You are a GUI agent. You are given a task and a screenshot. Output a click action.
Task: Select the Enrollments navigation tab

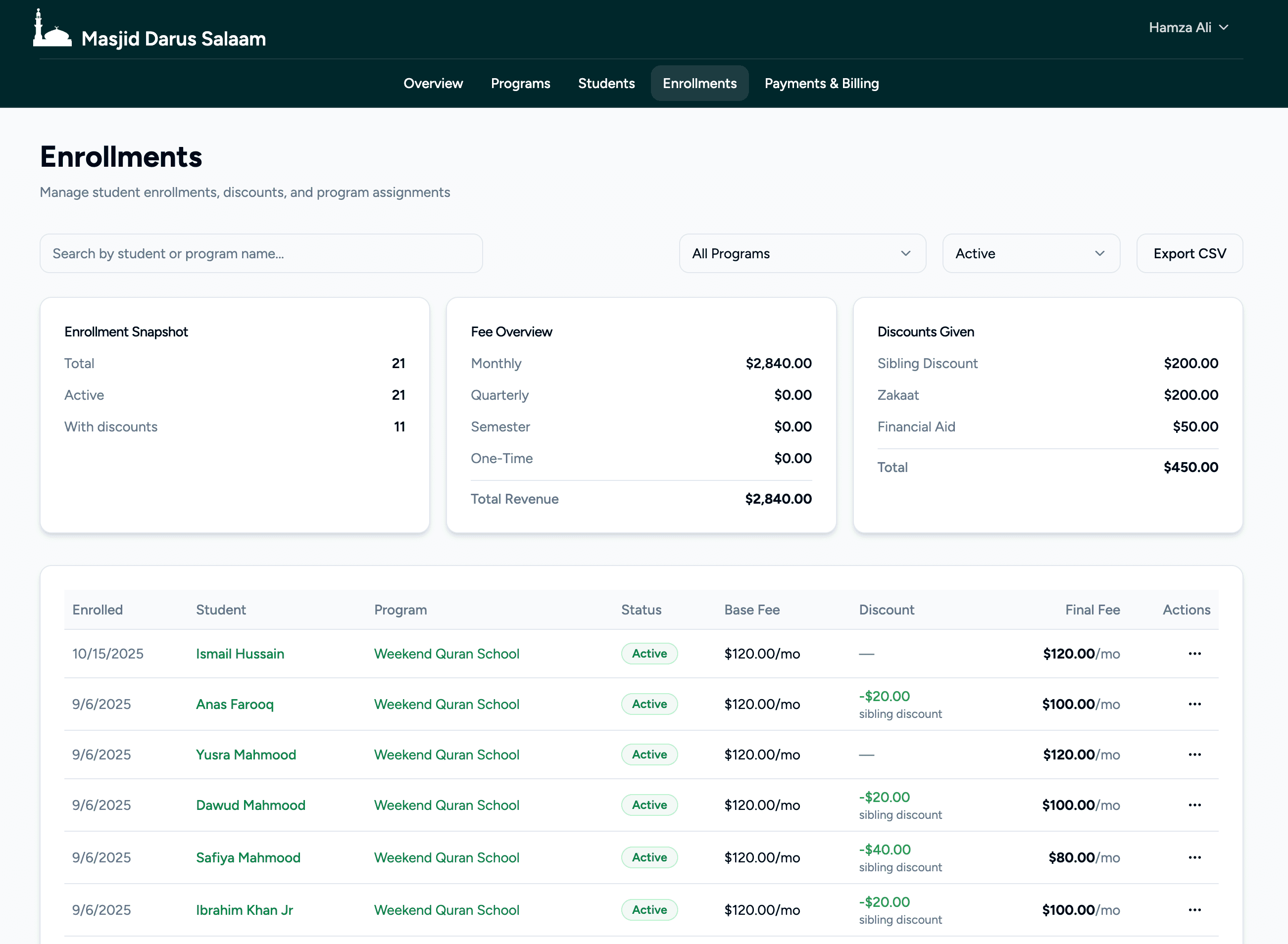[699, 83]
